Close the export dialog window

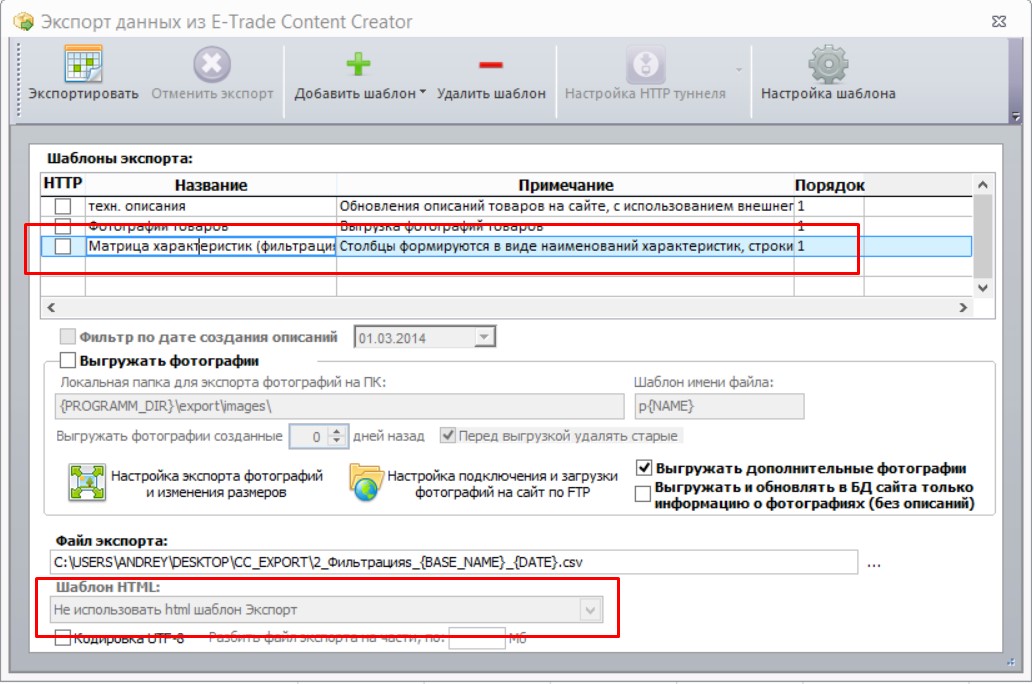999,21
